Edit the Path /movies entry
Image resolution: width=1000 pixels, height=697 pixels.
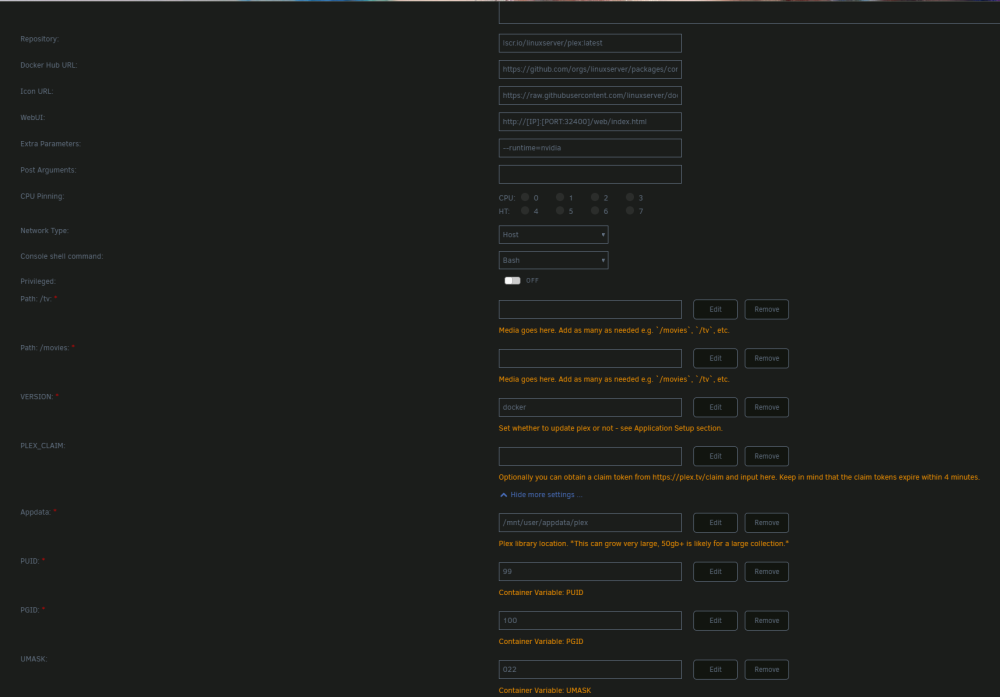pyautogui.click(x=715, y=358)
